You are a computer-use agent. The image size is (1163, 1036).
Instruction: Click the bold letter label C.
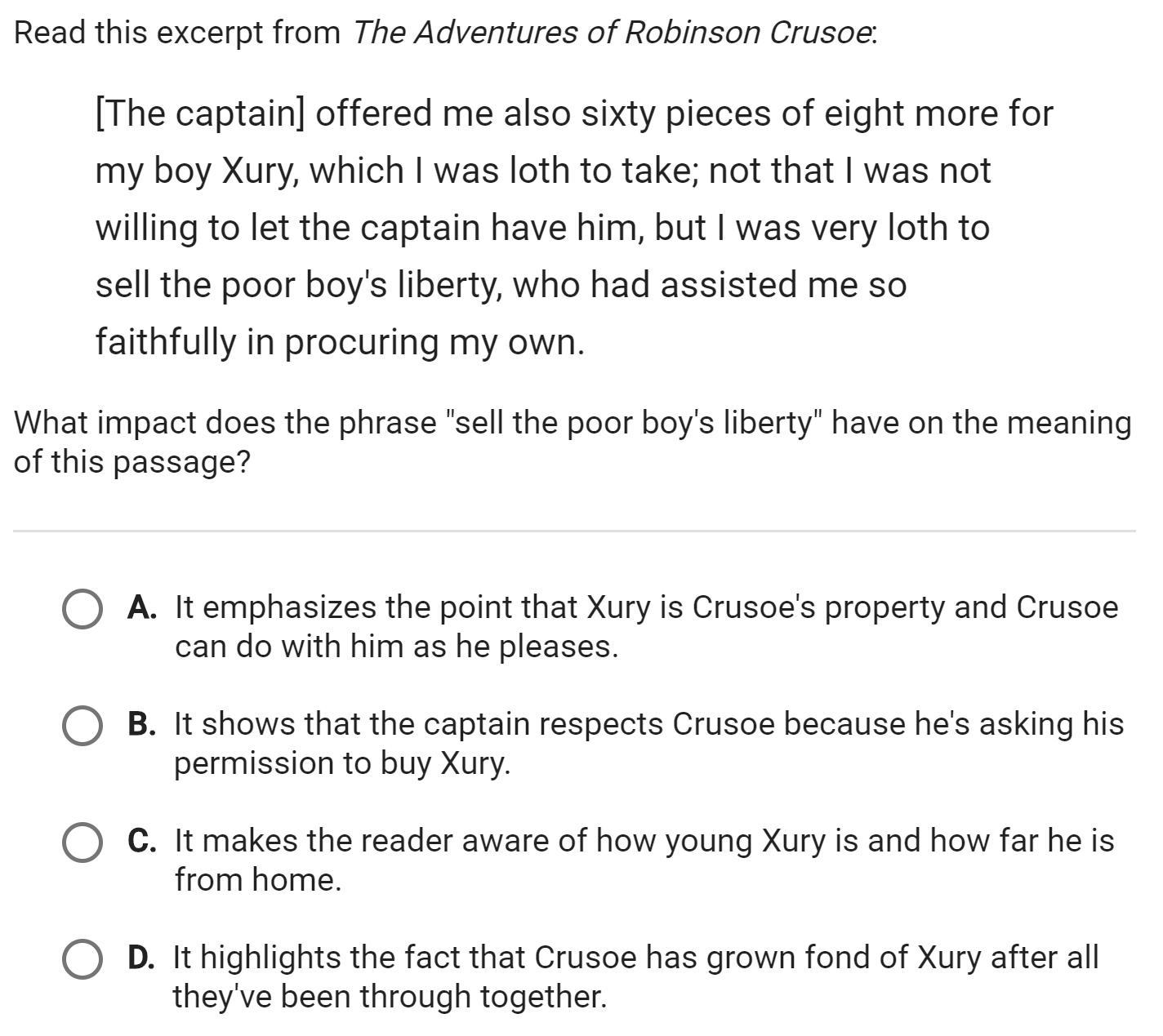142,840
